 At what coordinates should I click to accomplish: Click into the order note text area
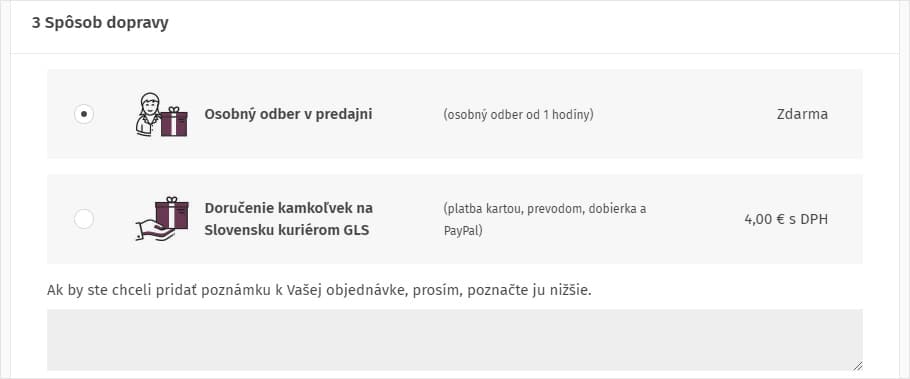[x=454, y=340]
